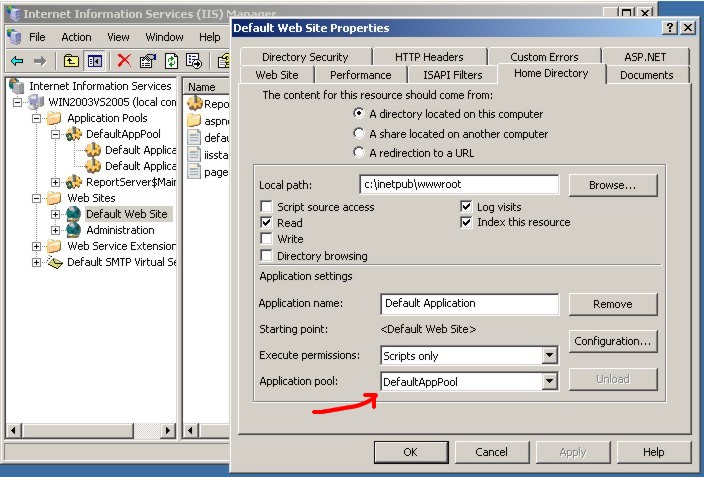Click the ReportServer$Main pool gear icon
This screenshot has height=477, width=704.
pyautogui.click(x=74, y=182)
